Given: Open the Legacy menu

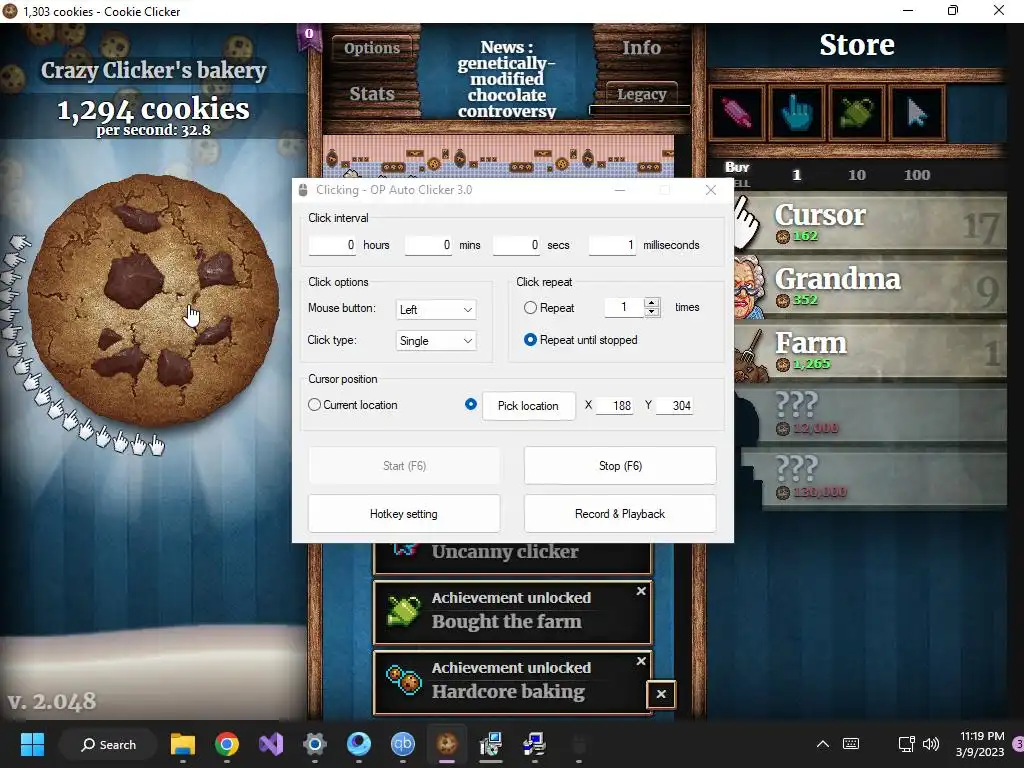Looking at the screenshot, I should [641, 94].
